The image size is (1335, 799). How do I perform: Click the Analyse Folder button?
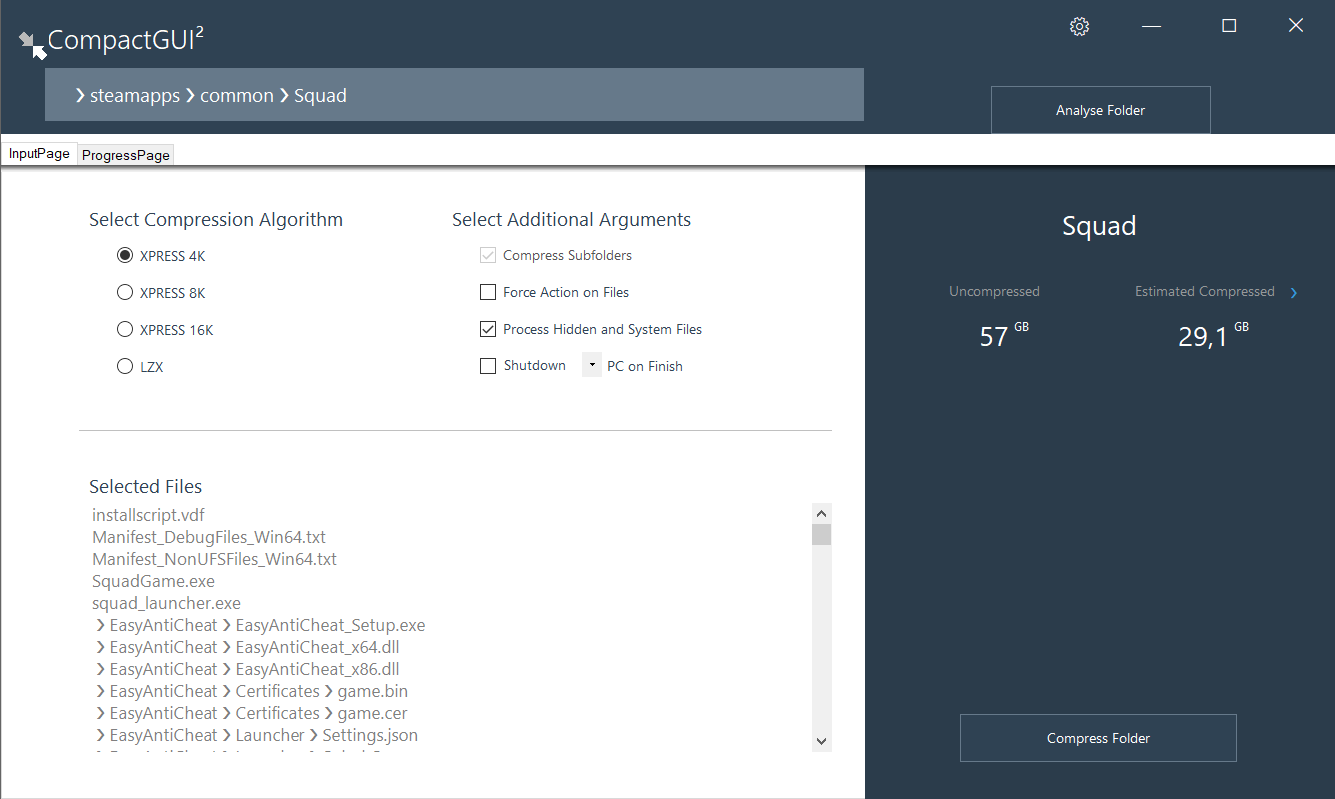click(x=1100, y=110)
